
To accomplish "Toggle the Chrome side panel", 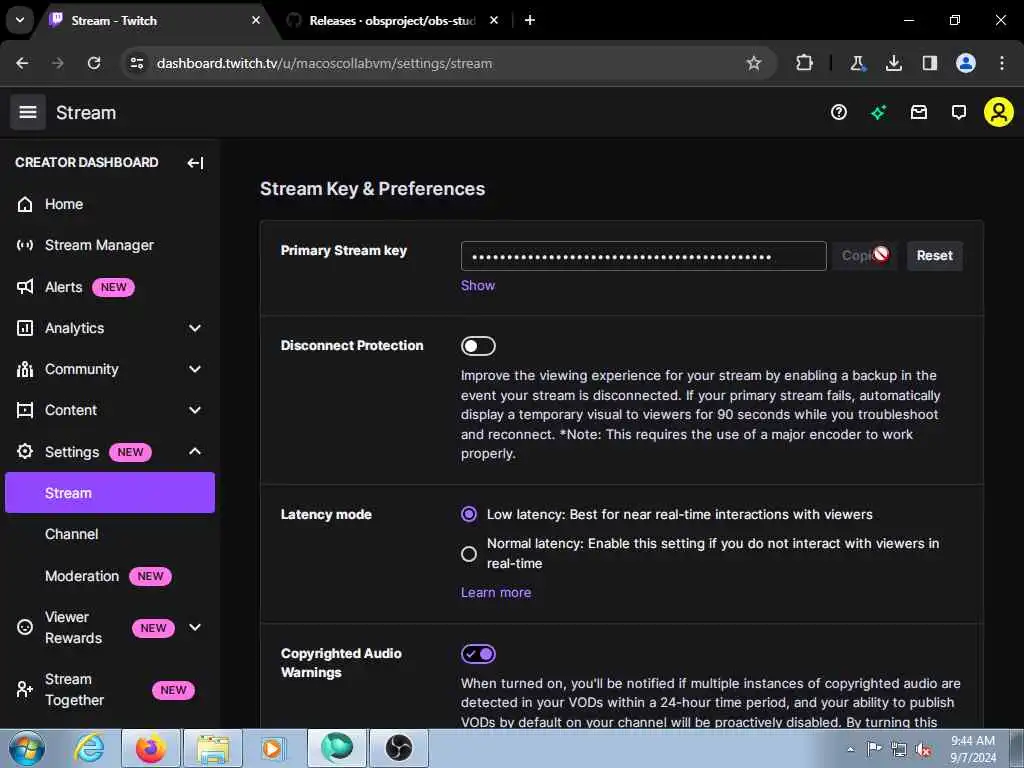I will pos(929,63).
